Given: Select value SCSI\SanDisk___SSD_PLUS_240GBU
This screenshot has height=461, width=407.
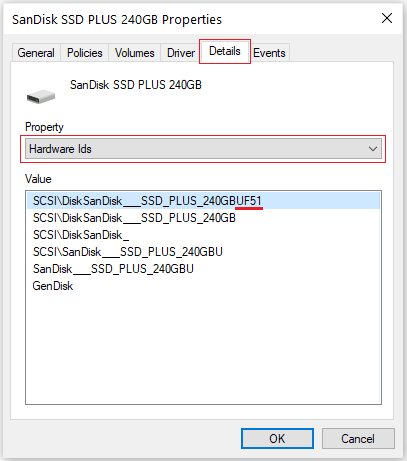Looking at the screenshot, I should 203,252.
